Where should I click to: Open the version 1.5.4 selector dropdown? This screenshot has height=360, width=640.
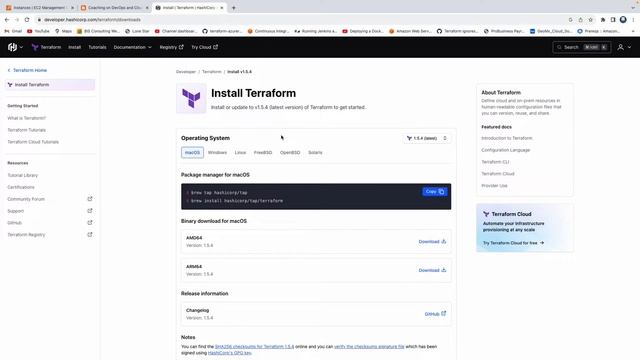(x=427, y=138)
